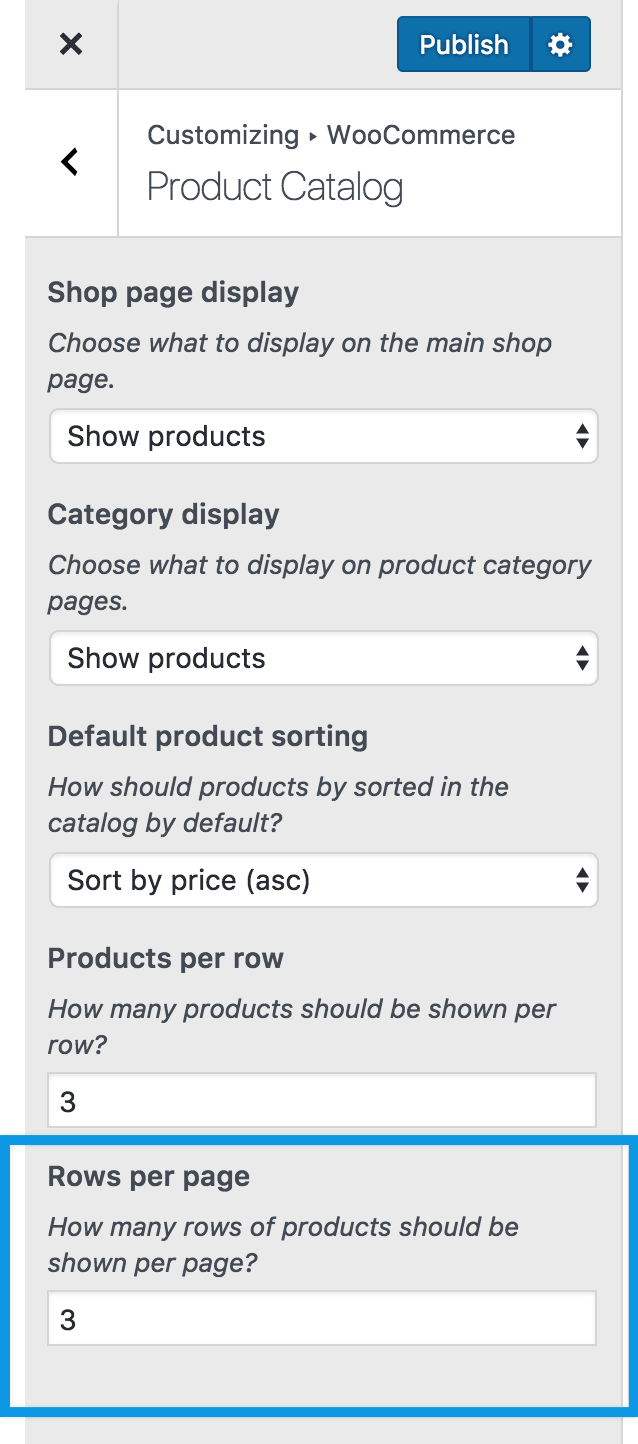Click the Default product sorting label
The width and height of the screenshot is (638, 1444).
tap(208, 737)
